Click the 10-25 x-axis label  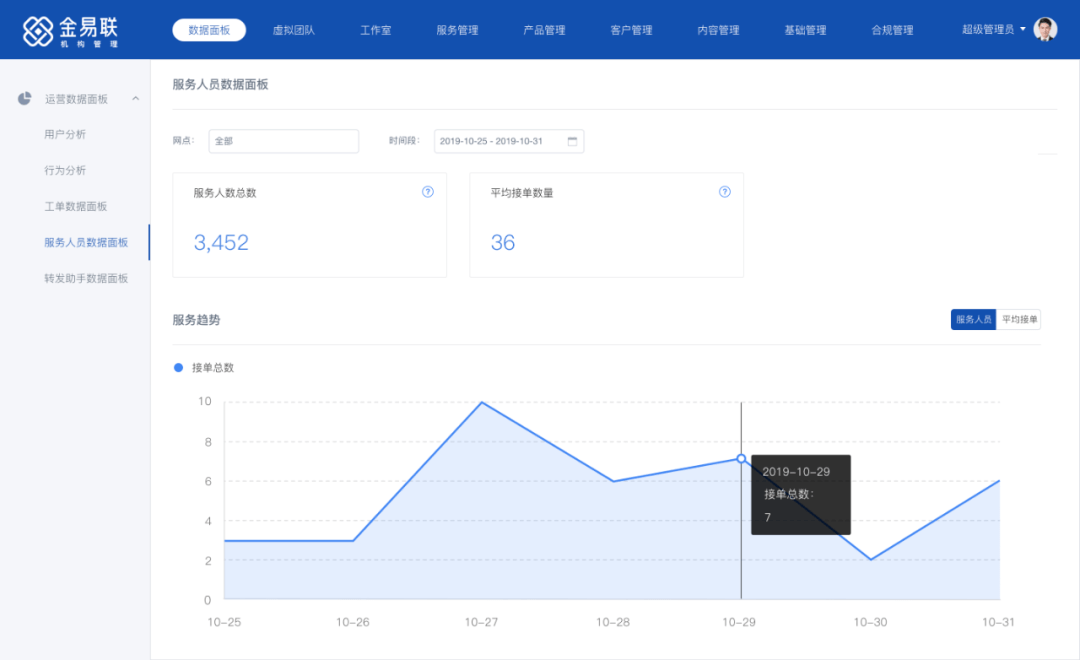pos(224,622)
